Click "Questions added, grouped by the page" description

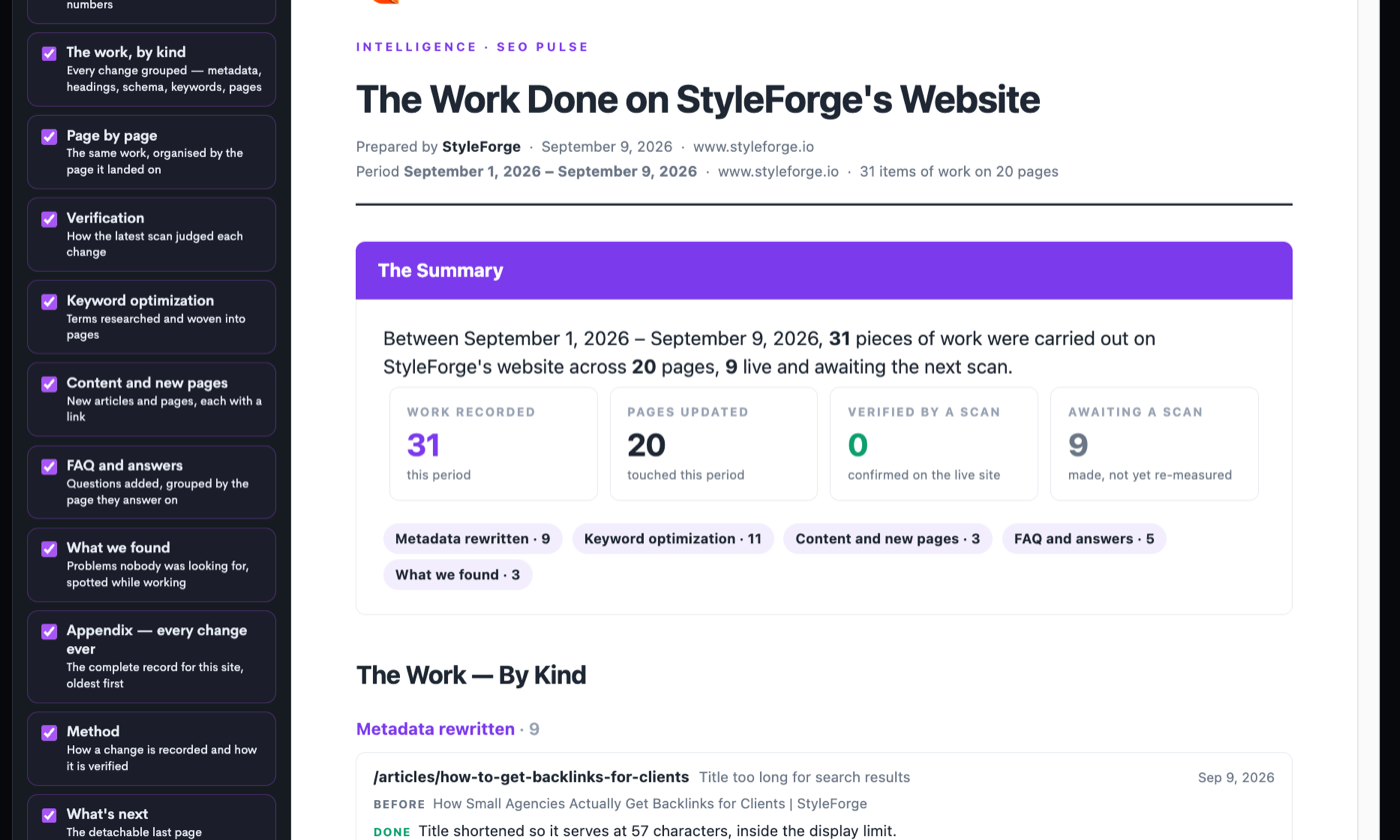coord(157,492)
